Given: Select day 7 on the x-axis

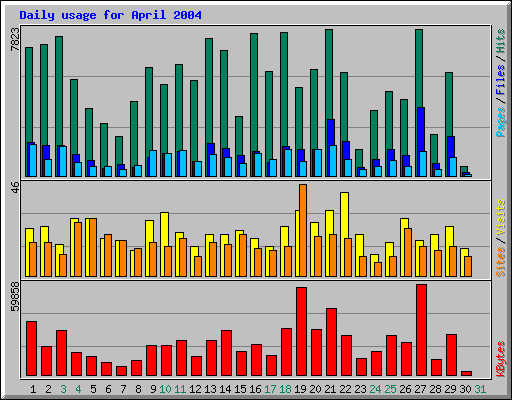Looking at the screenshot, I should point(123,389).
